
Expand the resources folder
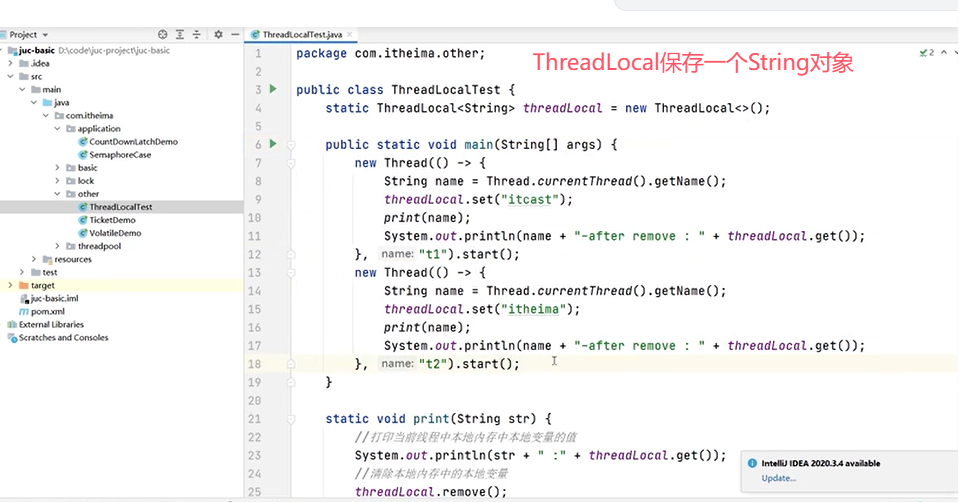click(34, 259)
